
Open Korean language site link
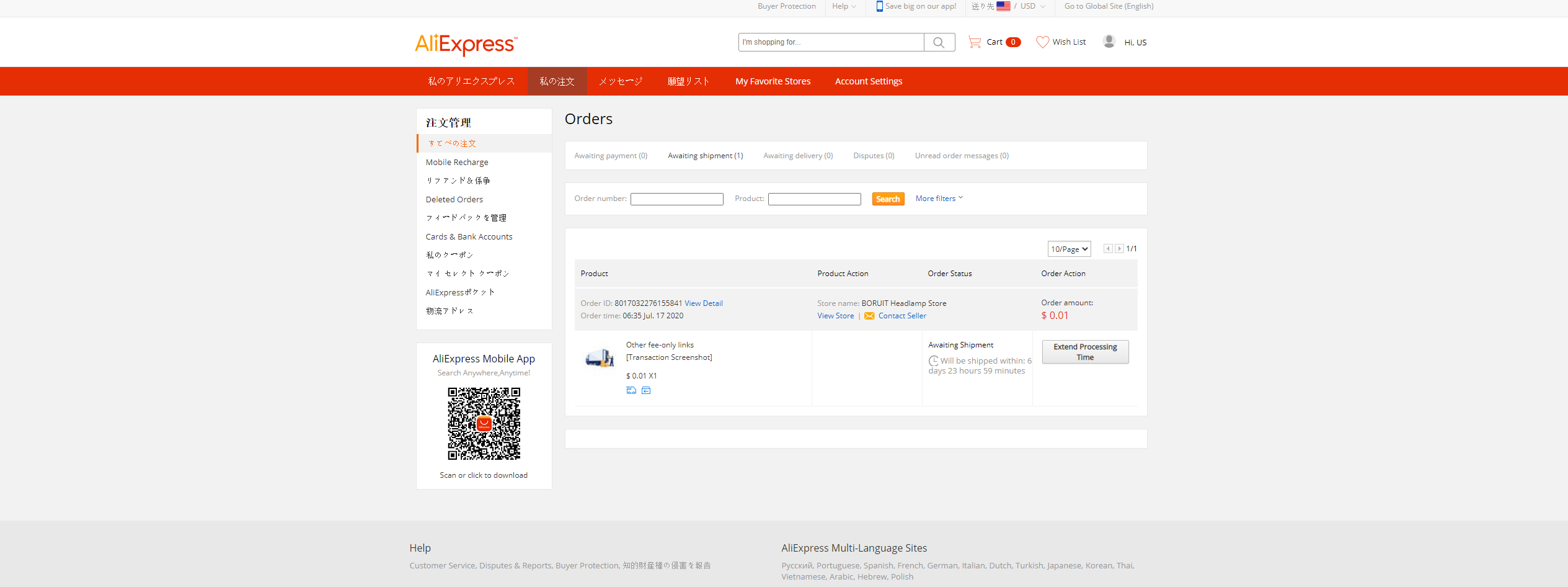1099,566
